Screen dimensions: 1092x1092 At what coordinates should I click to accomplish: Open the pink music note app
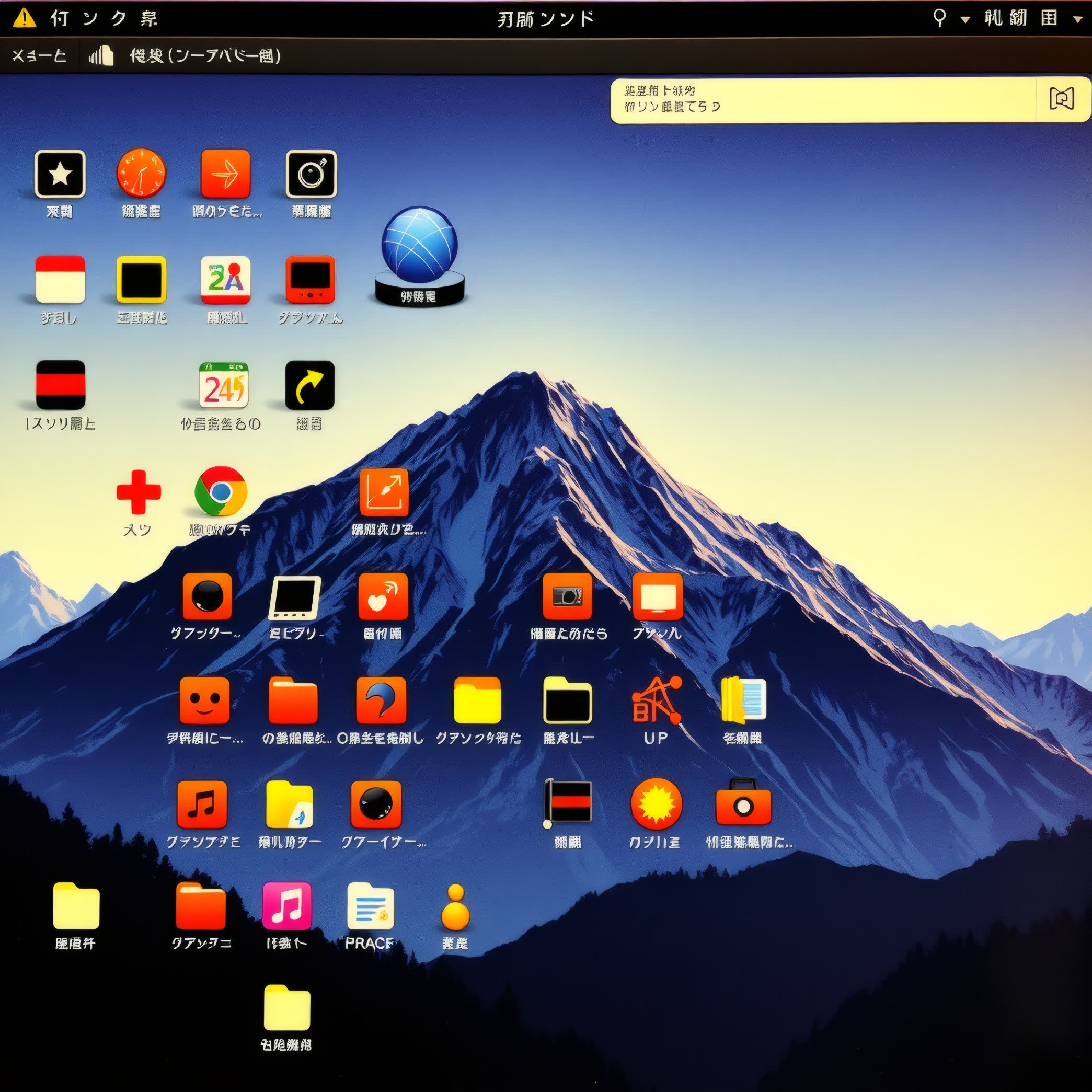[286, 906]
